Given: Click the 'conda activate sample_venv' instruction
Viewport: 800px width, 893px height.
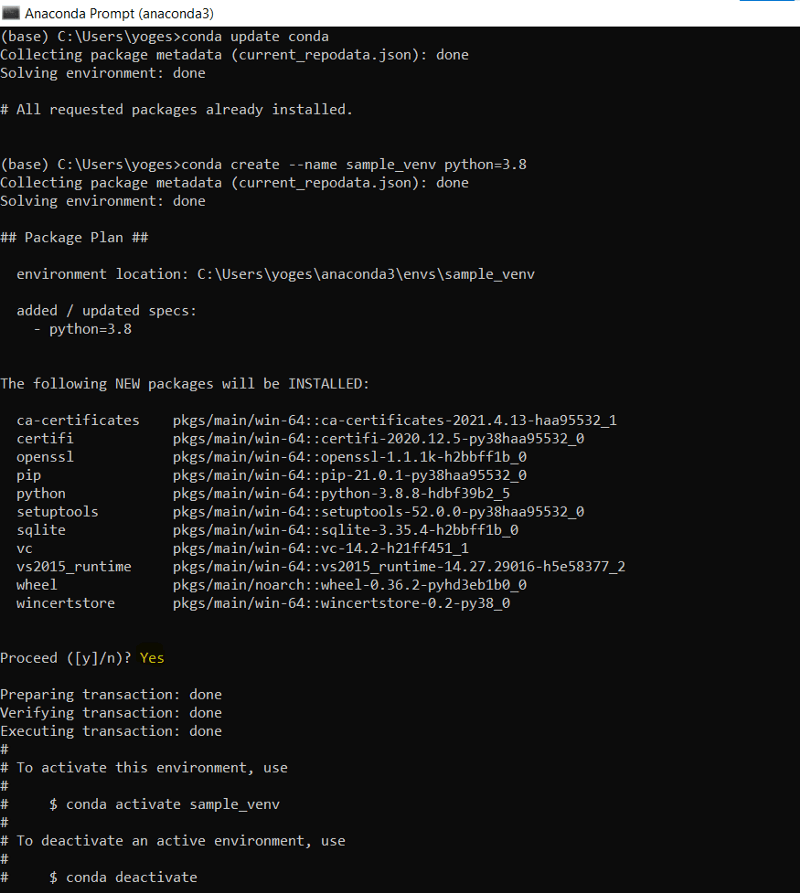Looking at the screenshot, I should (x=173, y=804).
